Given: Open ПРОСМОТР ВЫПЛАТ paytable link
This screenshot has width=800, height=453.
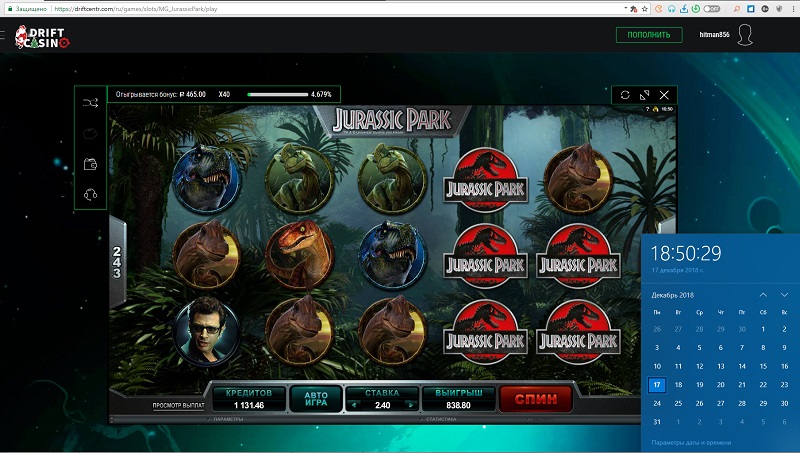Looking at the screenshot, I should coord(178,406).
